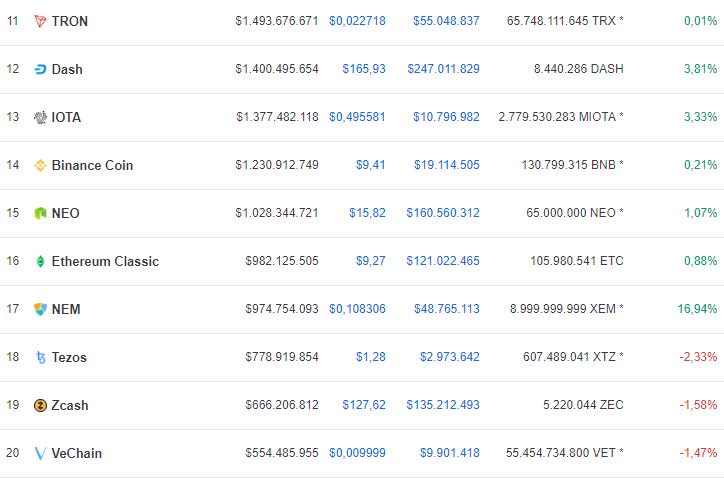Click NEM volume $48.765.113
The height and width of the screenshot is (484, 724).
pyautogui.click(x=446, y=309)
